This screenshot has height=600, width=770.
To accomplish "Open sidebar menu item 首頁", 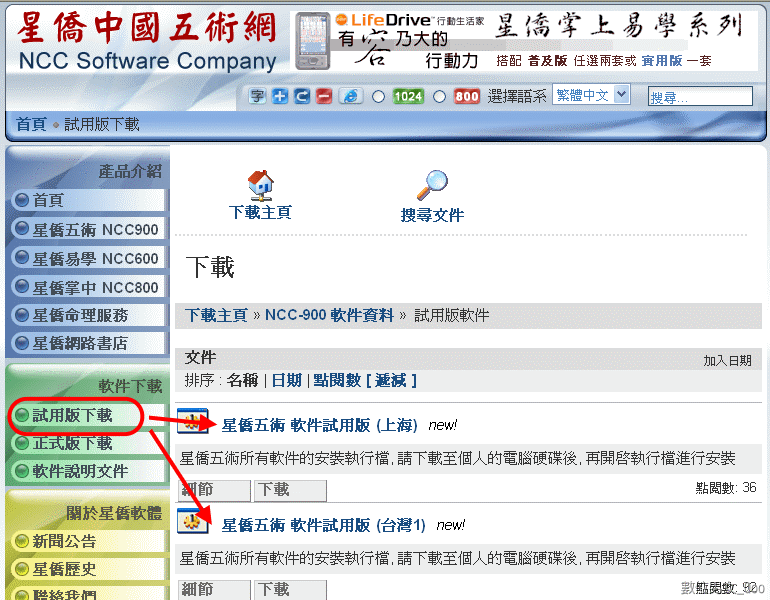I will point(88,200).
